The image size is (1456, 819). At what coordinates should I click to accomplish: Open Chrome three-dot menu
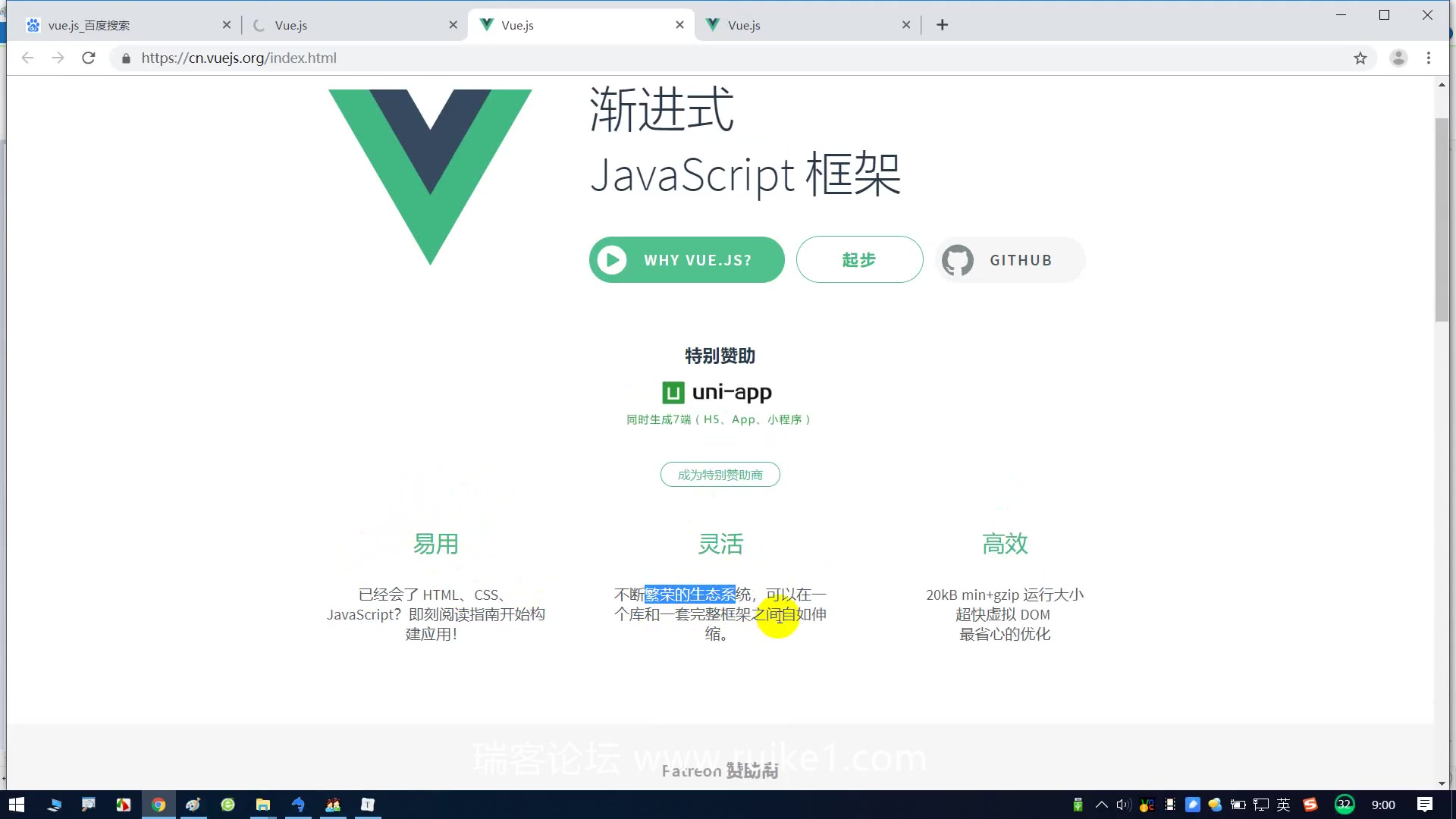tap(1429, 58)
